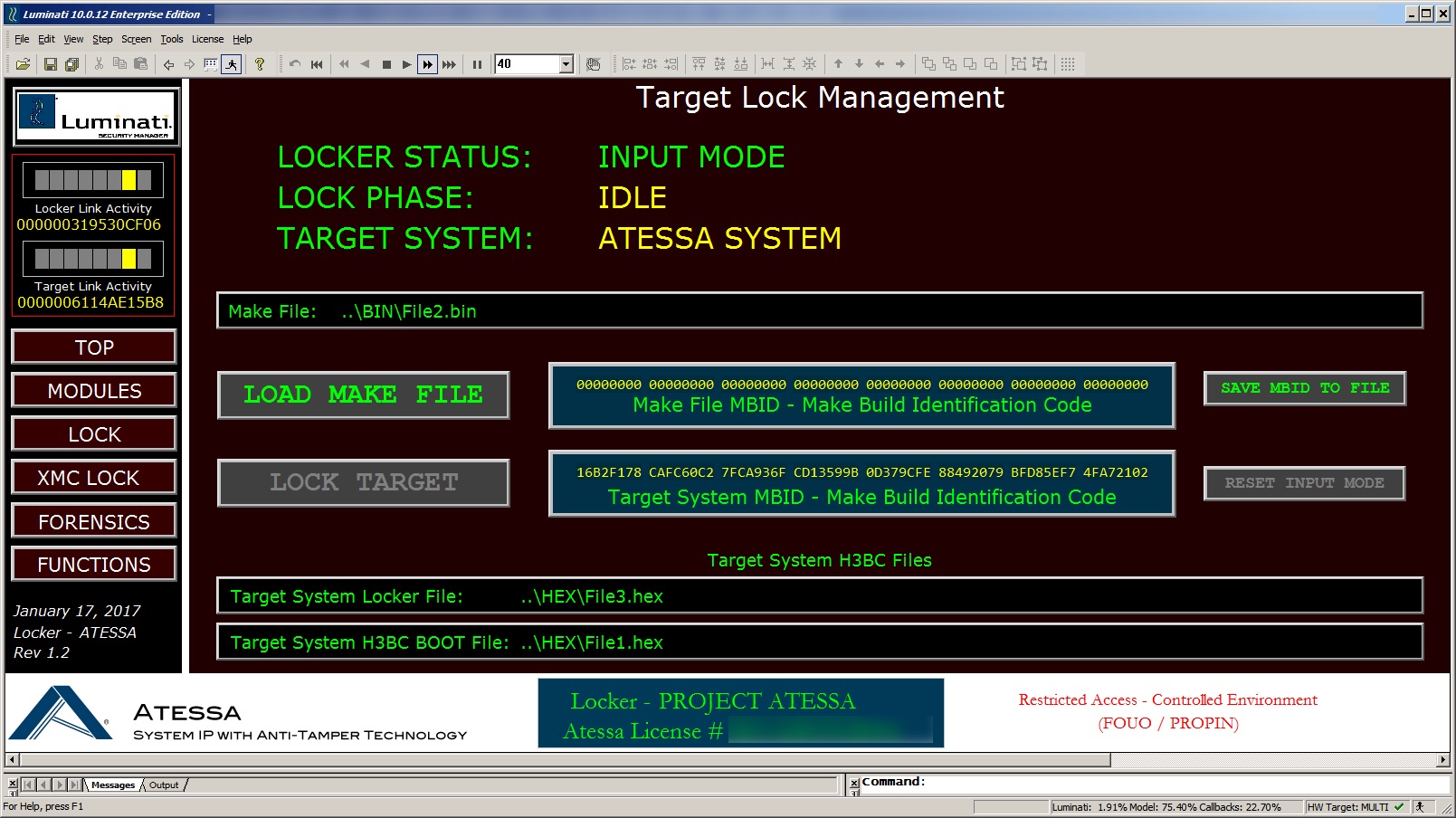Screen dimensions: 1456x818
Task: Click the RESET INPUT MODE button
Action: pos(1305,483)
